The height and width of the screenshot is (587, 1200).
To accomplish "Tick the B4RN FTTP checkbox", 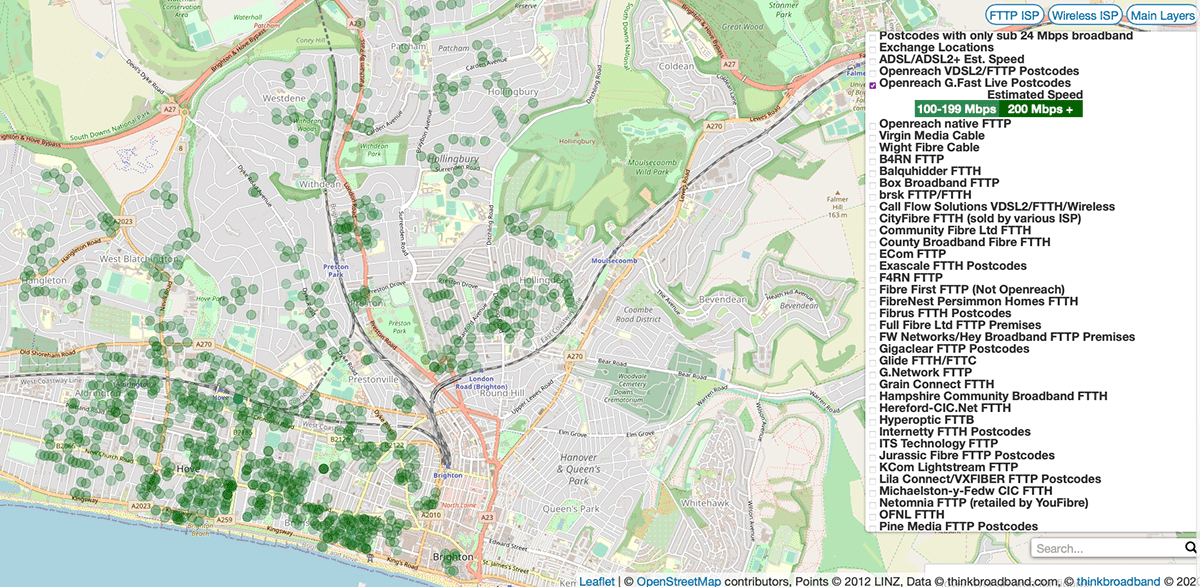I will click(x=873, y=160).
